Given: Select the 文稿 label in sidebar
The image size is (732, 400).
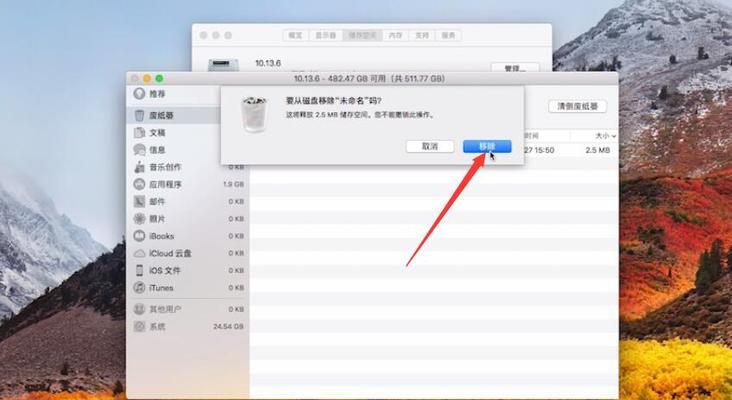Looking at the screenshot, I should 157,133.
